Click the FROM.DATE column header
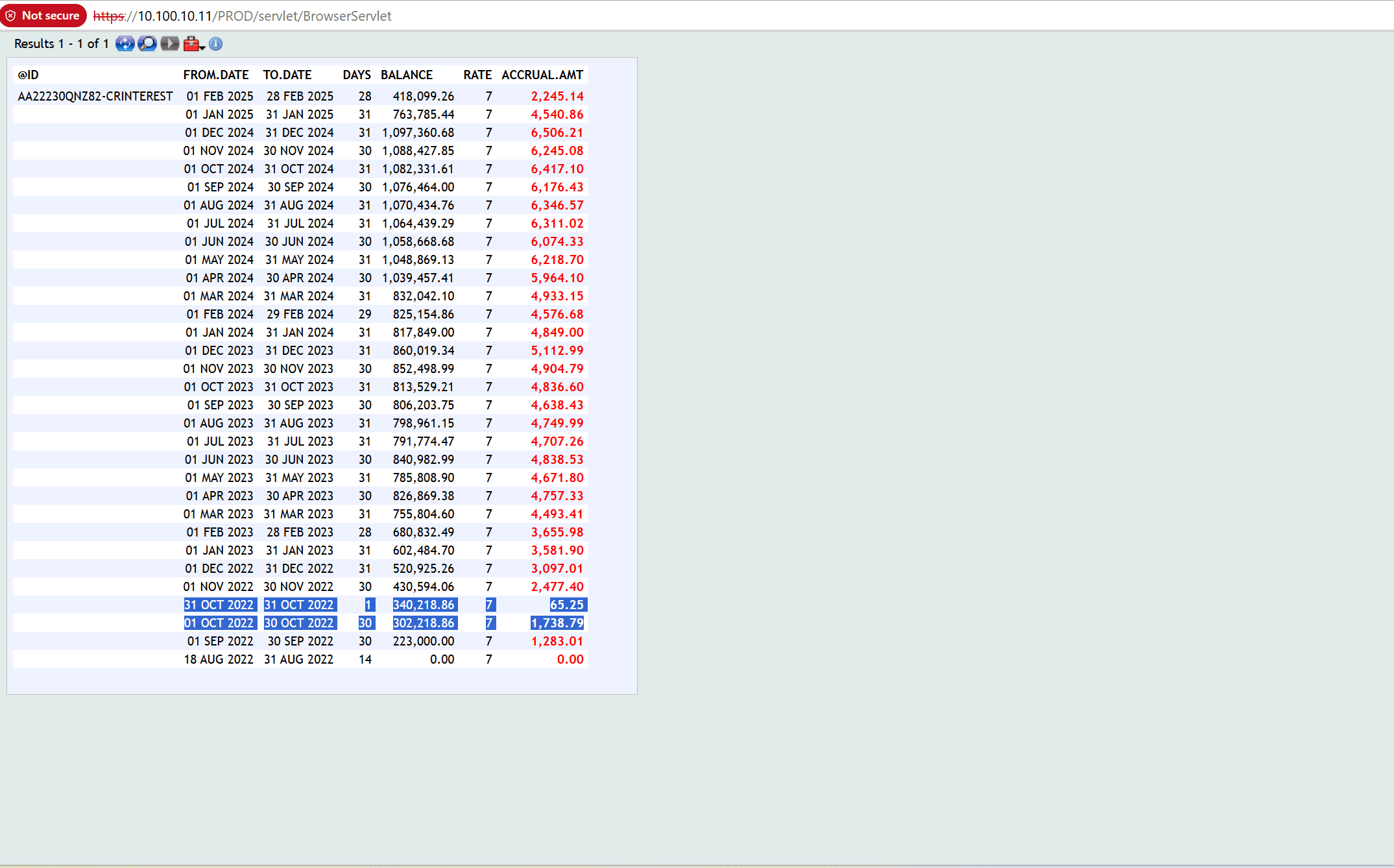 (x=215, y=75)
